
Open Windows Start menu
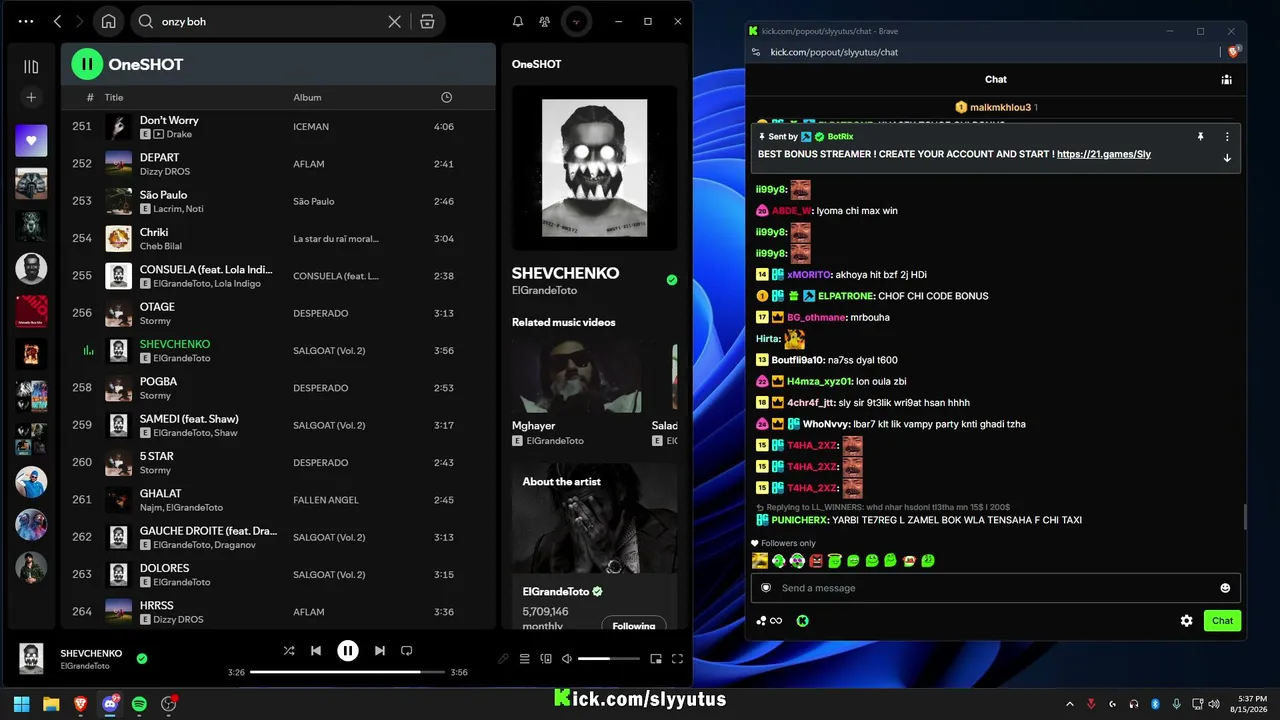(22, 704)
